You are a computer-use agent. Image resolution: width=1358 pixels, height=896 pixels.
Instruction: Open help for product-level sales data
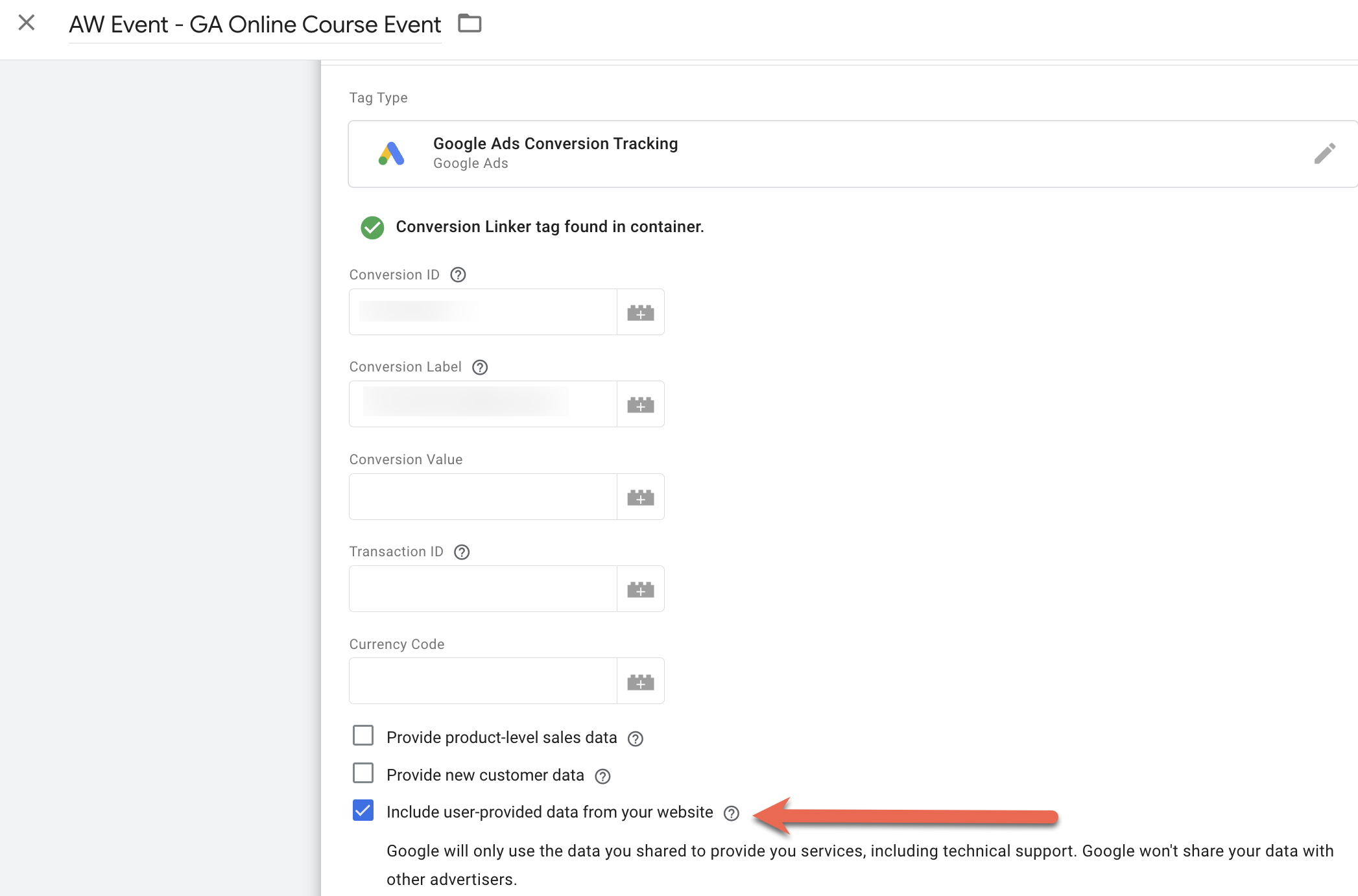[636, 739]
